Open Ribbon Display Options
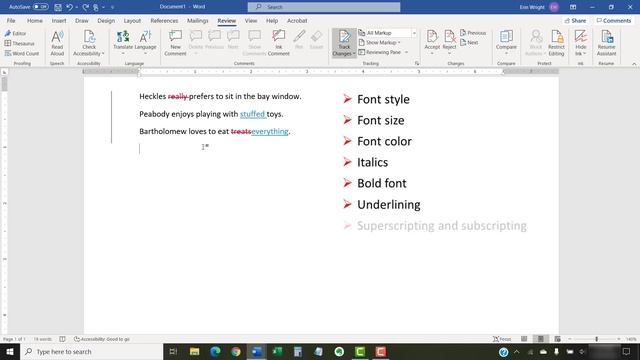Screen dimensions: 640x360 coord(573,7)
